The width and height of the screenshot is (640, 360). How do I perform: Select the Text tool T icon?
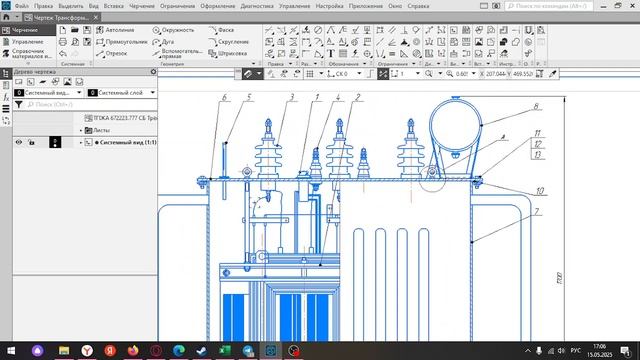[x=330, y=53]
